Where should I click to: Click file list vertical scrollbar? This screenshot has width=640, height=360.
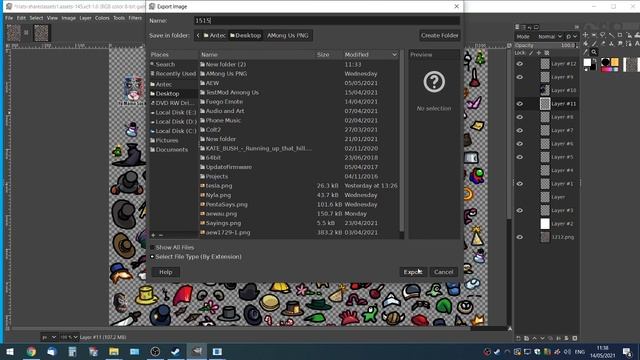coord(402,143)
